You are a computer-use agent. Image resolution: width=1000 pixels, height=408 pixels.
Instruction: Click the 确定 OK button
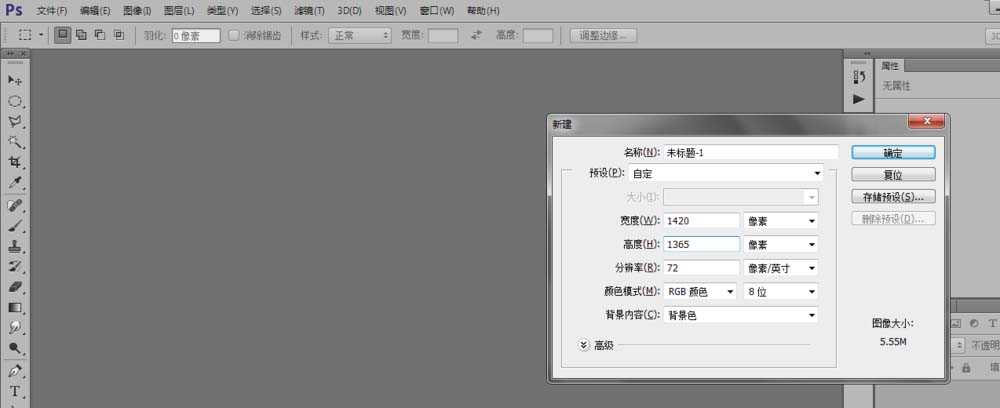(x=893, y=153)
